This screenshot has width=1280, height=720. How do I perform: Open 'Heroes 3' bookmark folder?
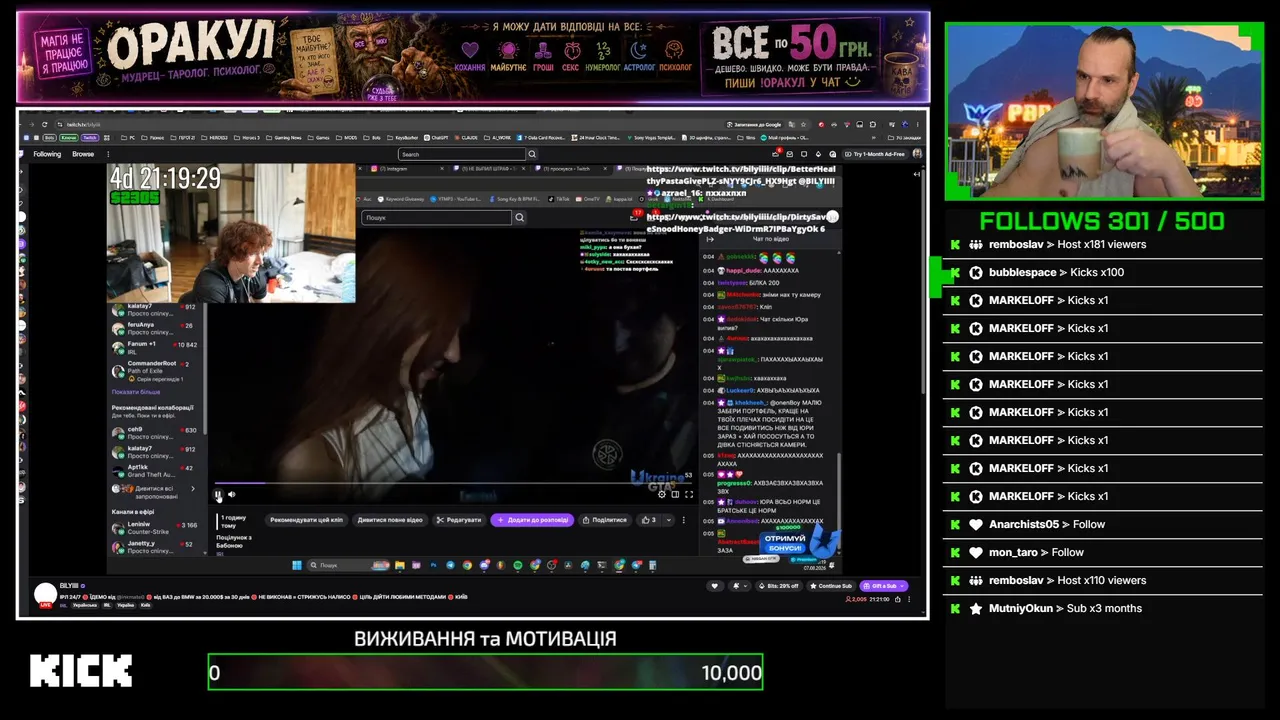(x=247, y=137)
